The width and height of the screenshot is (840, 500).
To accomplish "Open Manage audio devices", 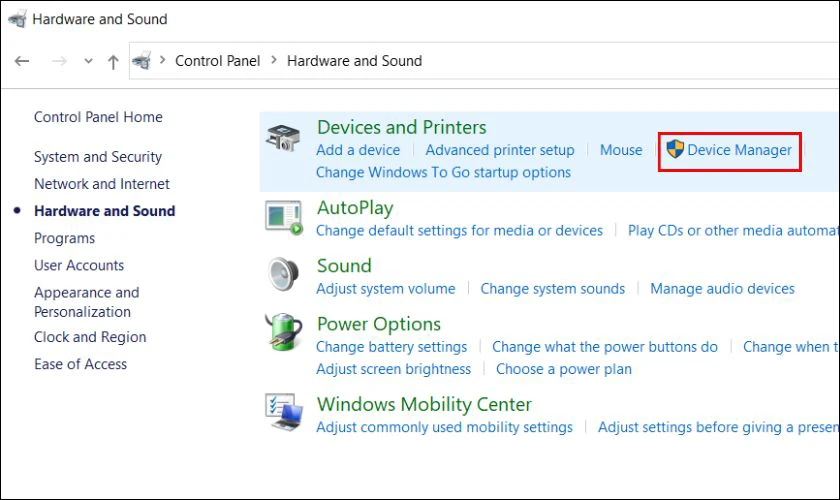I will click(722, 289).
